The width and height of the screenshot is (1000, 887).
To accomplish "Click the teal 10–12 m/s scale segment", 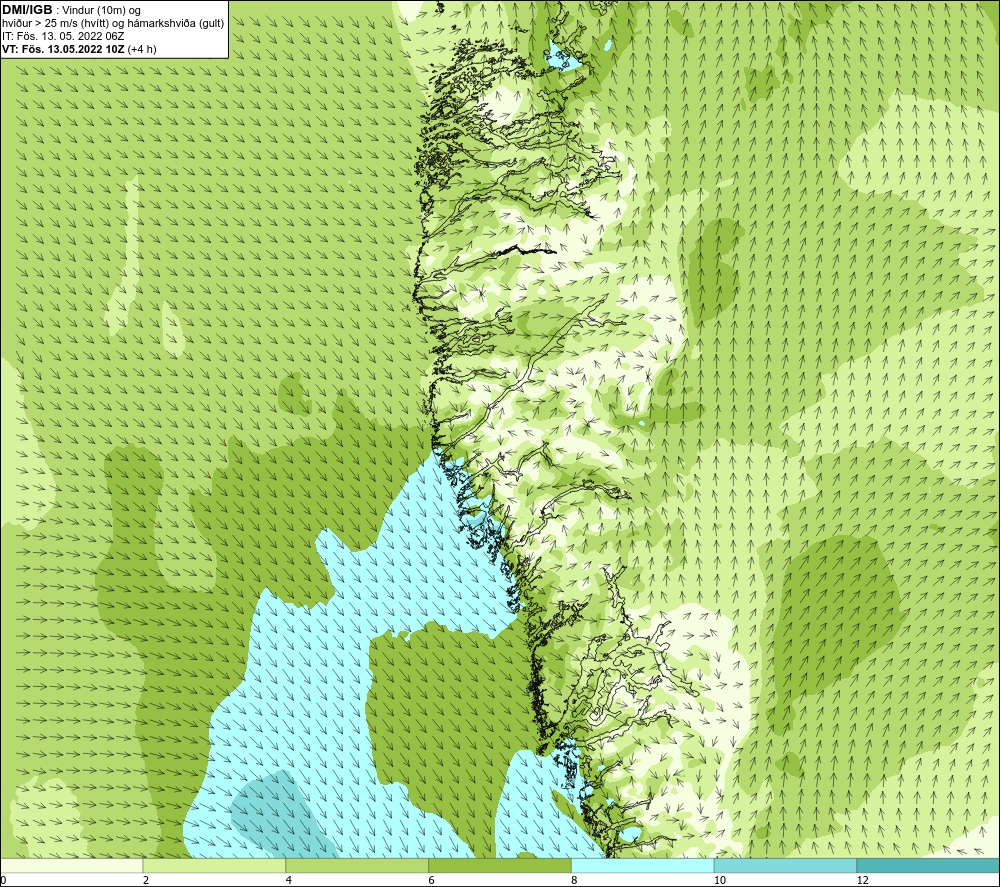I will pyautogui.click(x=786, y=865).
